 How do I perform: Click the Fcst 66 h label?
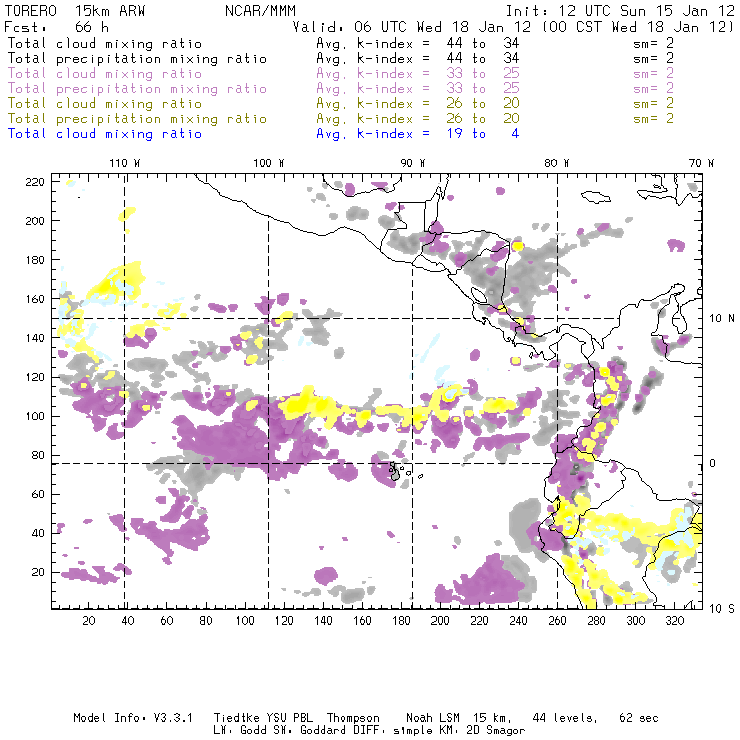pos(57,27)
